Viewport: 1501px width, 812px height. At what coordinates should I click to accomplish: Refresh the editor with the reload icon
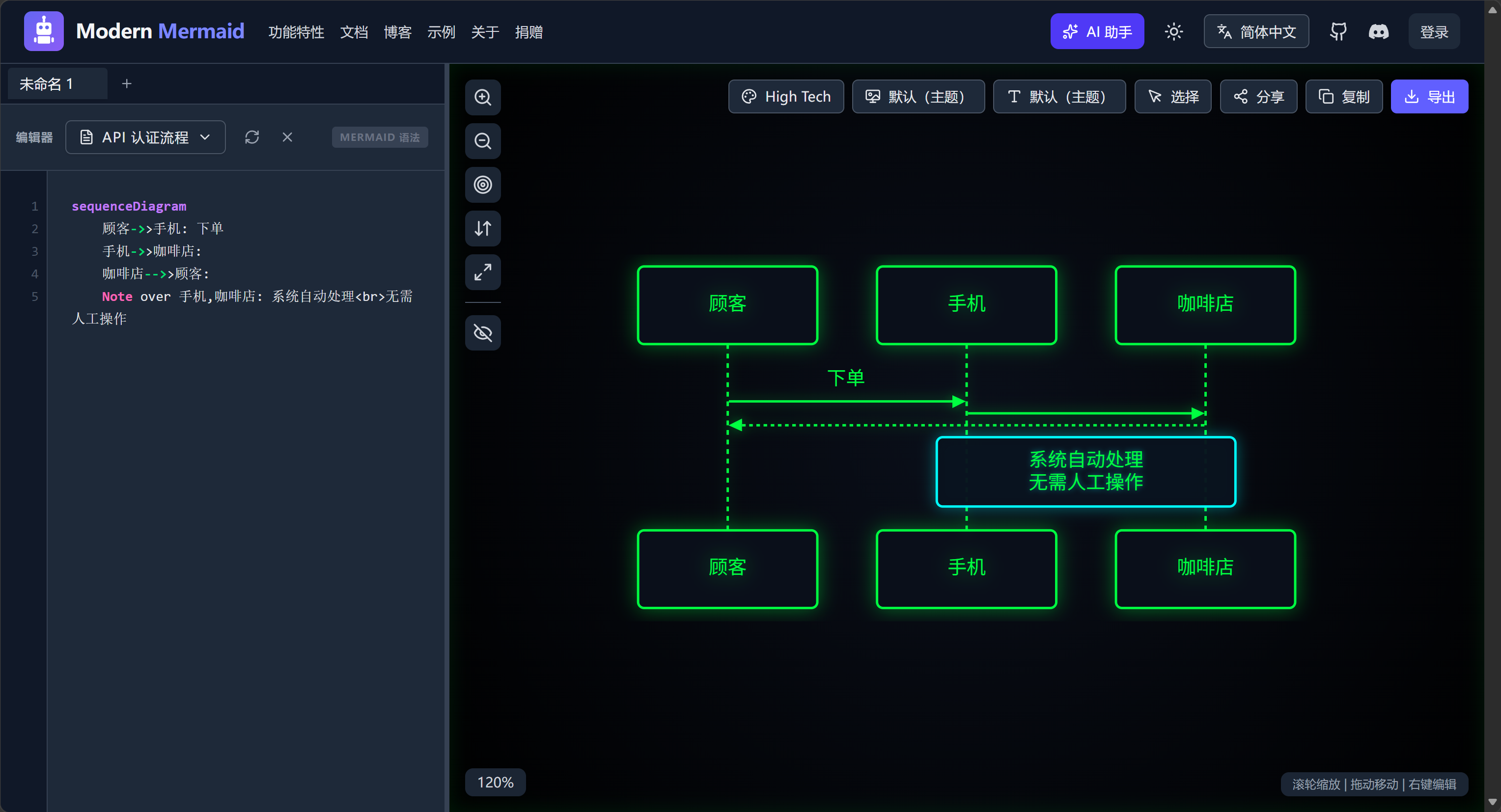coord(251,137)
